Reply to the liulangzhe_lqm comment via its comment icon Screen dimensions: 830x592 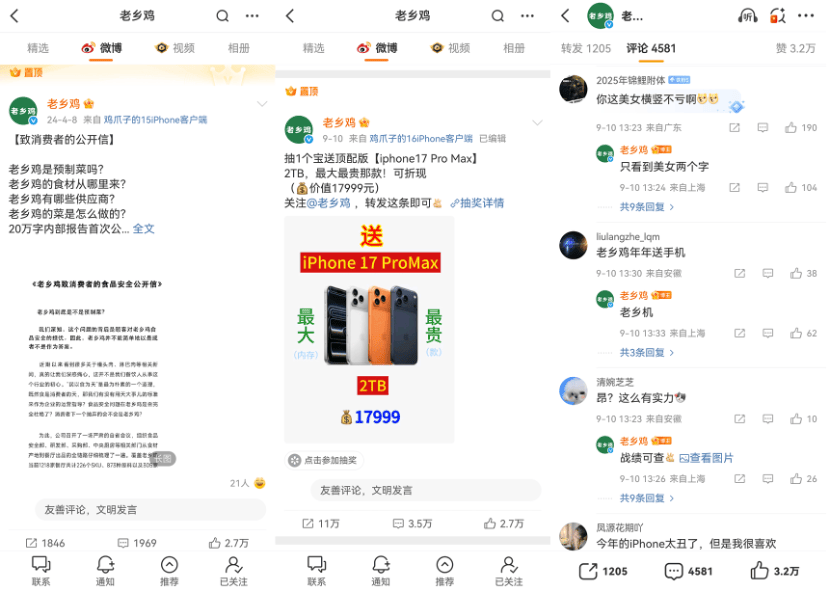(x=768, y=273)
